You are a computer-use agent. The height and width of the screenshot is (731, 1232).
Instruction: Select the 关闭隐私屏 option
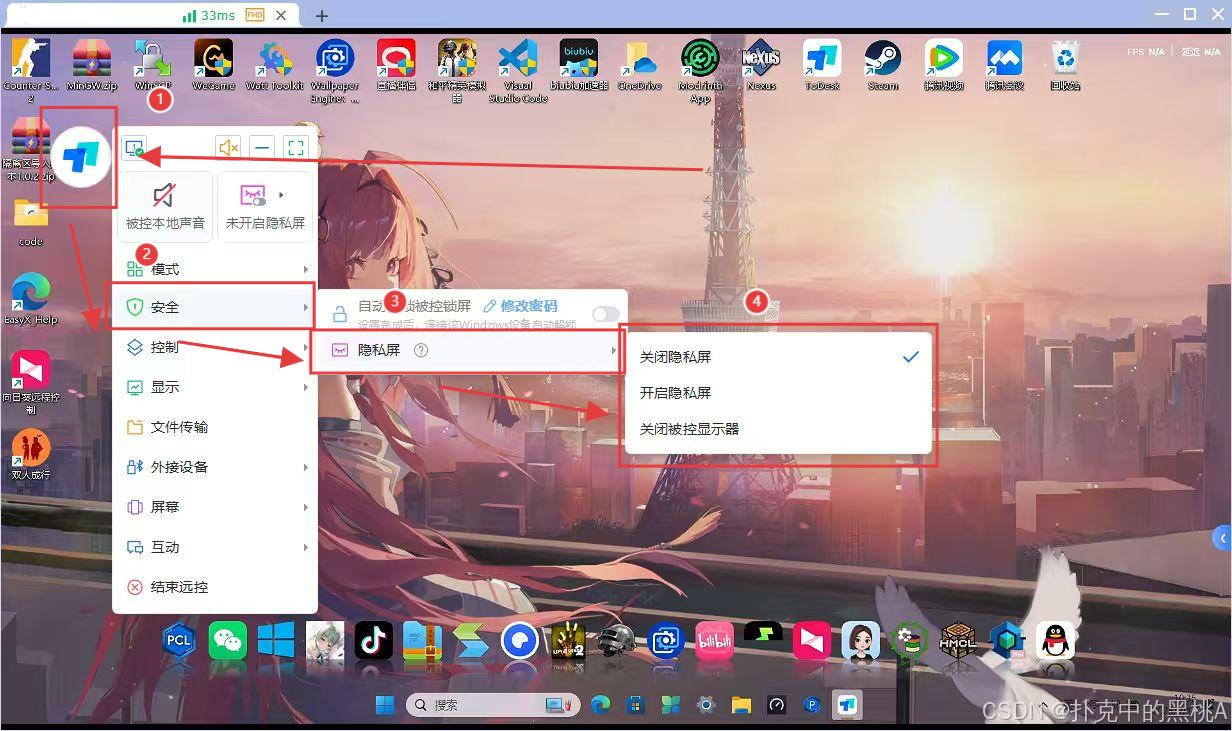pos(778,357)
